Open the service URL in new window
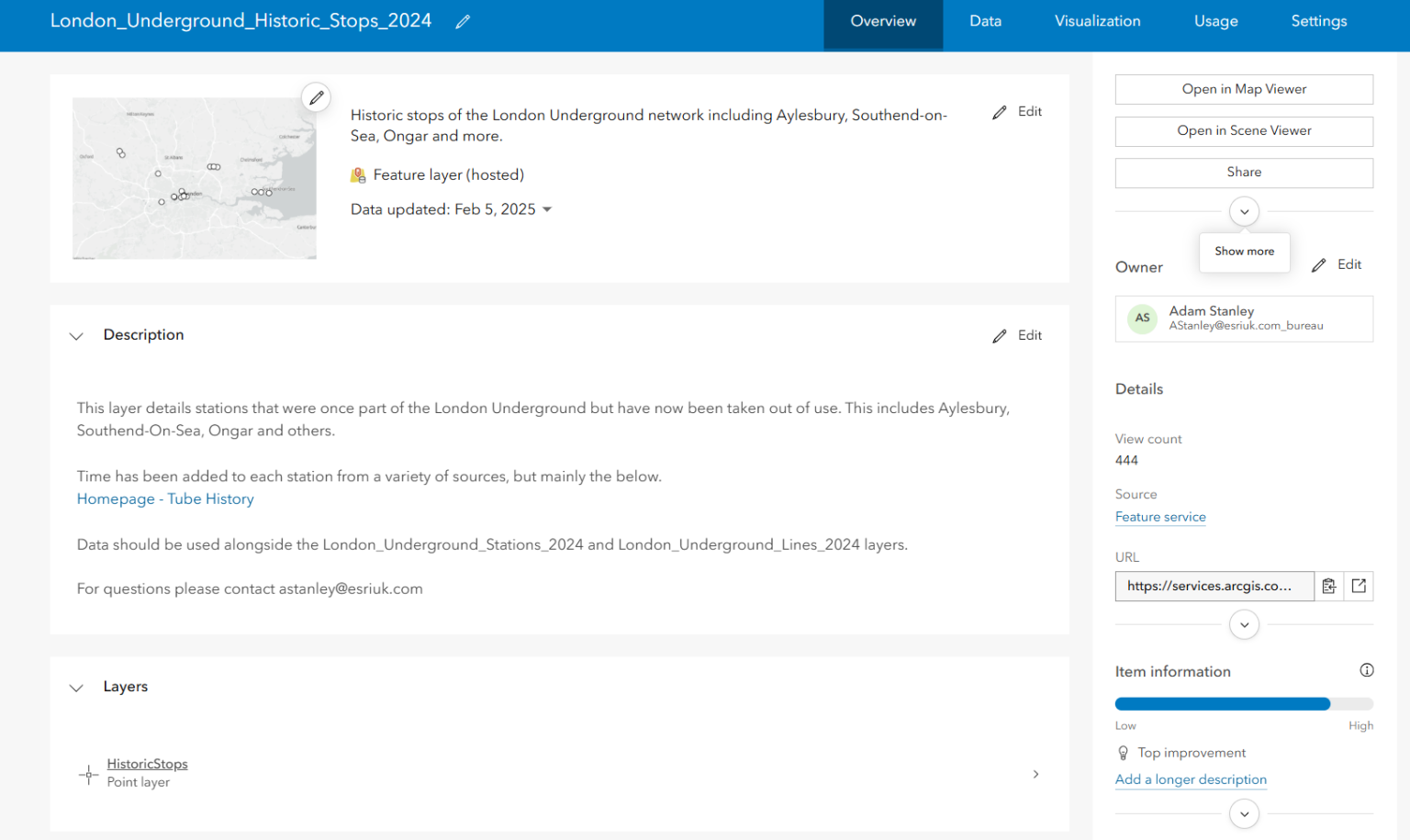Screen dimensions: 1410x840 [1359, 586]
